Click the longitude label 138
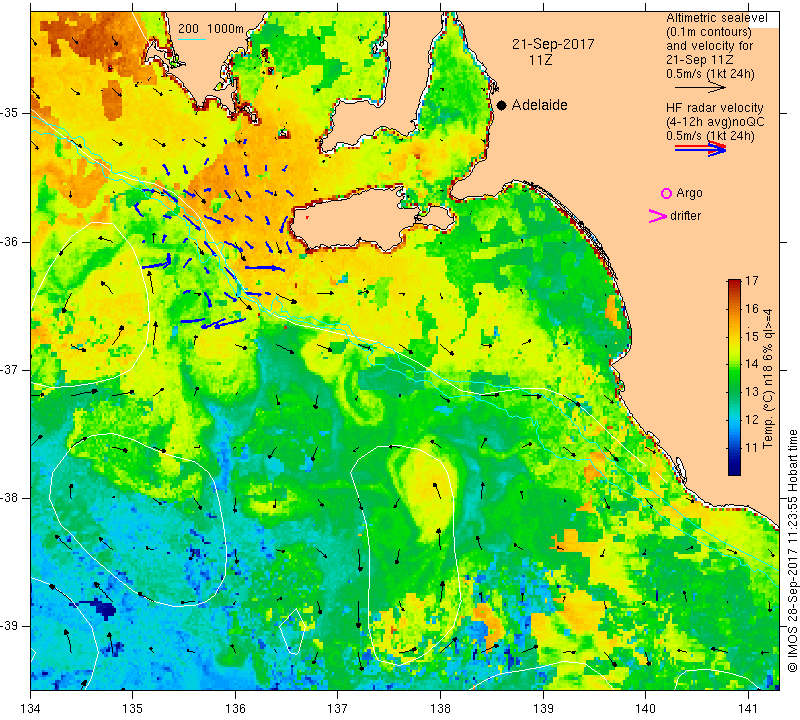The width and height of the screenshot is (800, 720). click(440, 708)
